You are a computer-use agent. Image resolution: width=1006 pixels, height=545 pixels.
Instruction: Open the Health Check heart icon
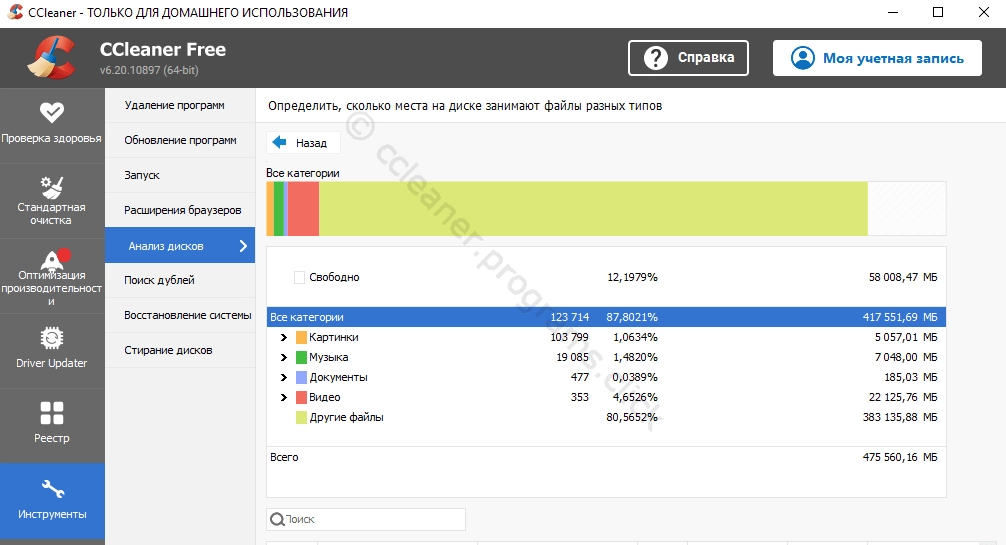click(x=52, y=113)
